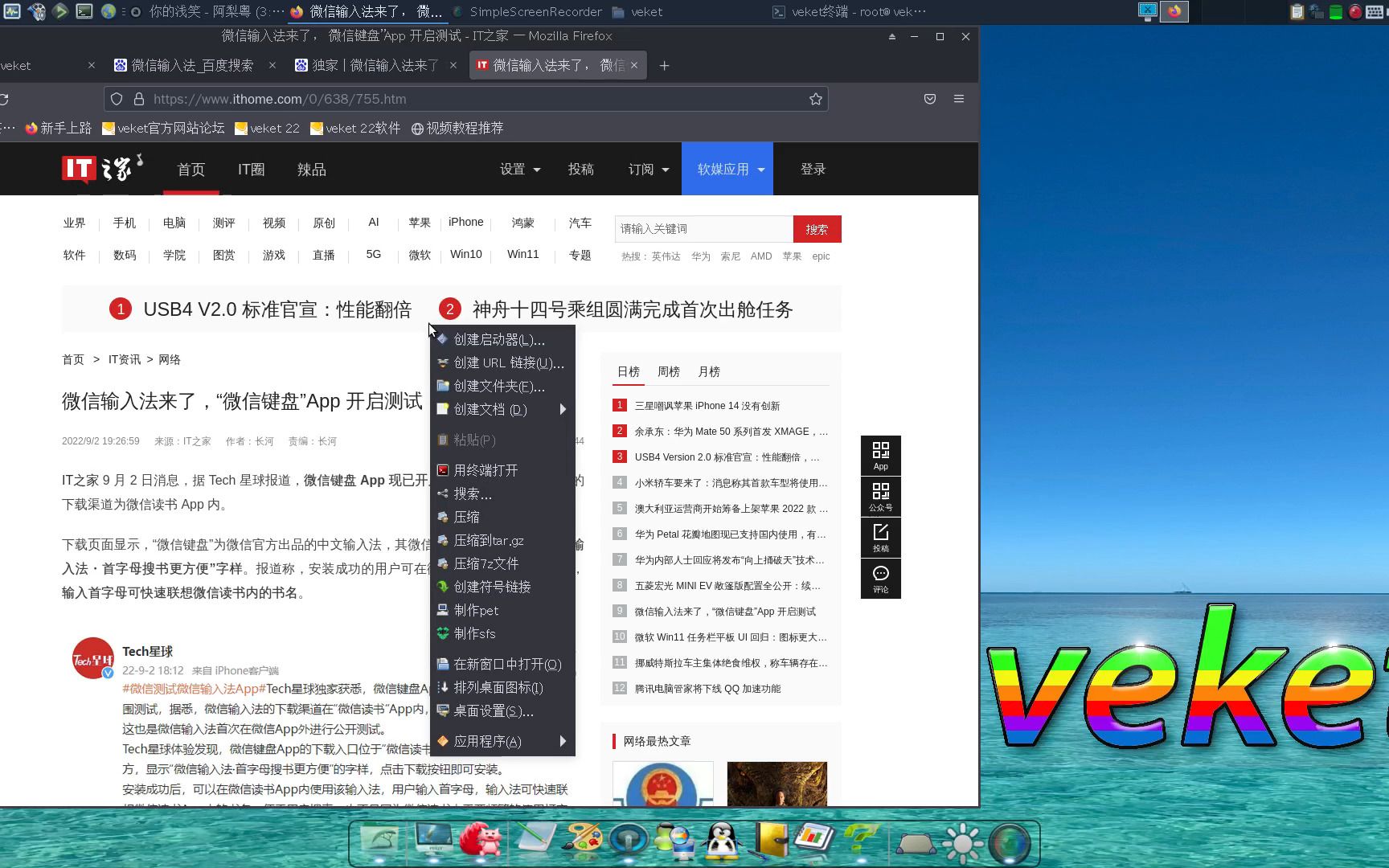1389x868 pixels.
Task: Open the Win11 category link
Action: (522, 254)
